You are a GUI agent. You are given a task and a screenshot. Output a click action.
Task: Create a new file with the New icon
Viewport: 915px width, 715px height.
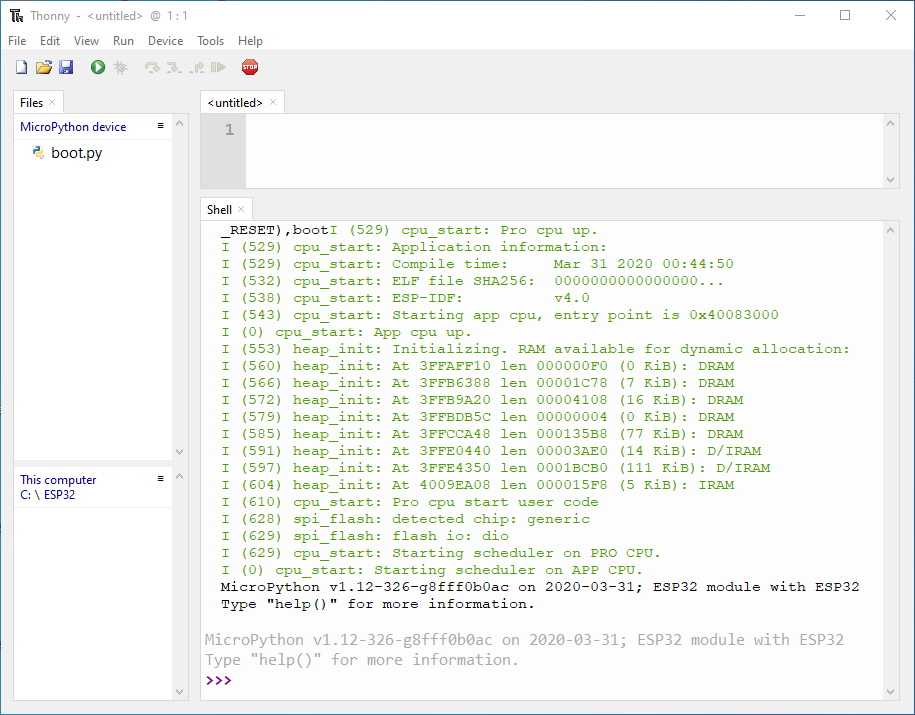pyautogui.click(x=22, y=67)
